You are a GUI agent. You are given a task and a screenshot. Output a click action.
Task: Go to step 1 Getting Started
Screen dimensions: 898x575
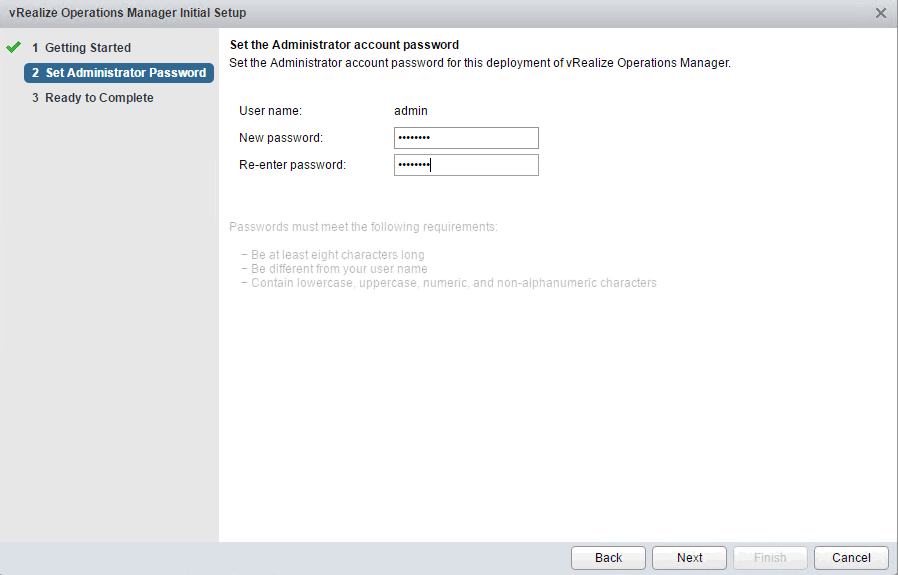tap(81, 48)
